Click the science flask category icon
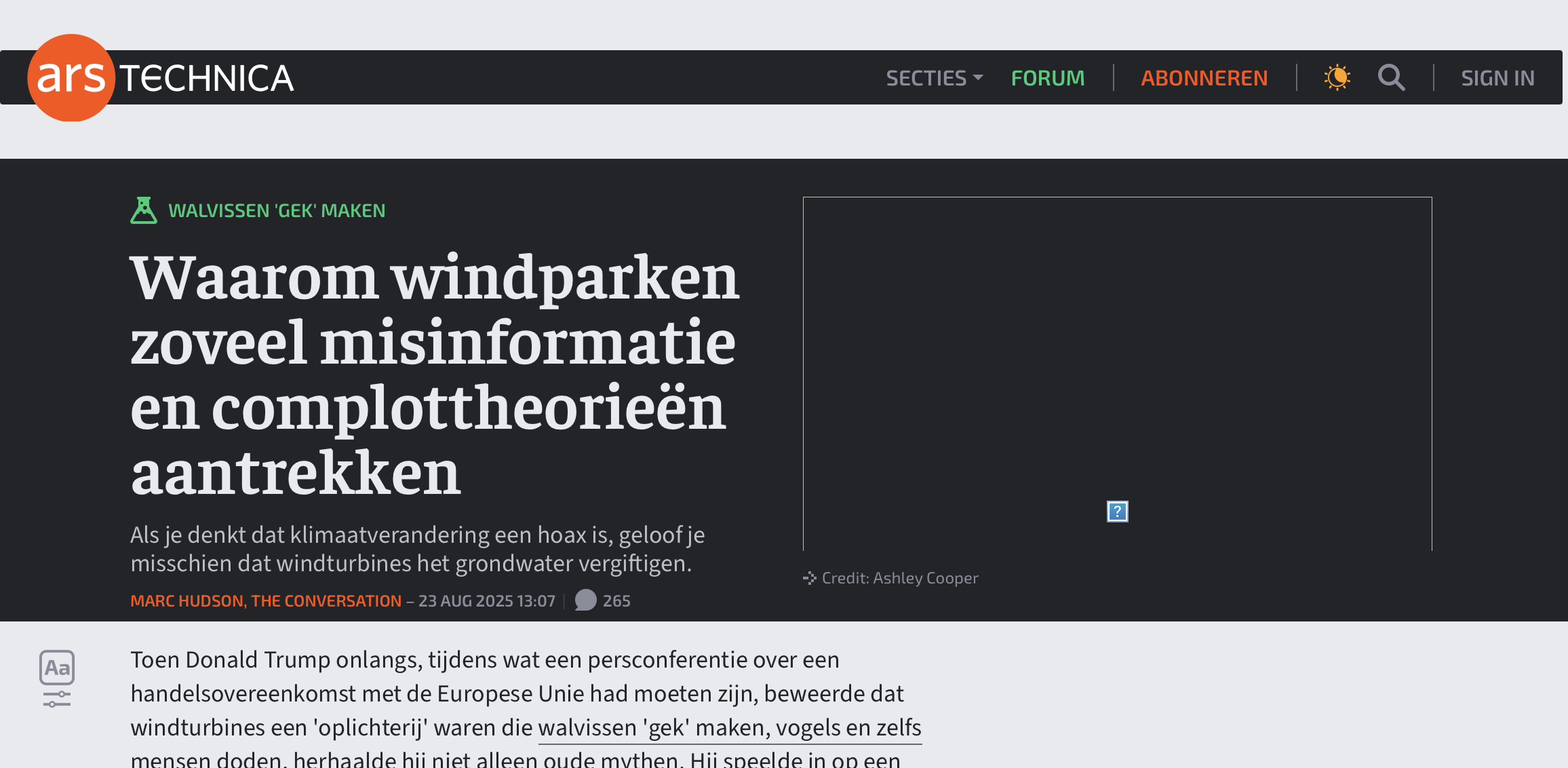The height and width of the screenshot is (768, 1568). click(143, 210)
